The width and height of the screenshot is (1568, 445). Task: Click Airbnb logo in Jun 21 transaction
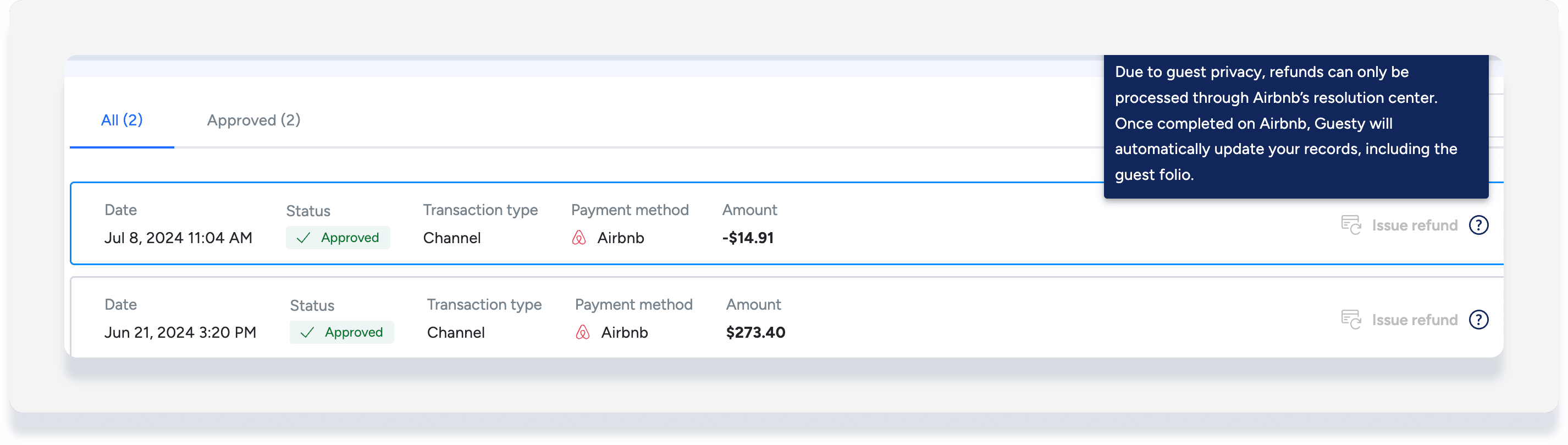583,332
